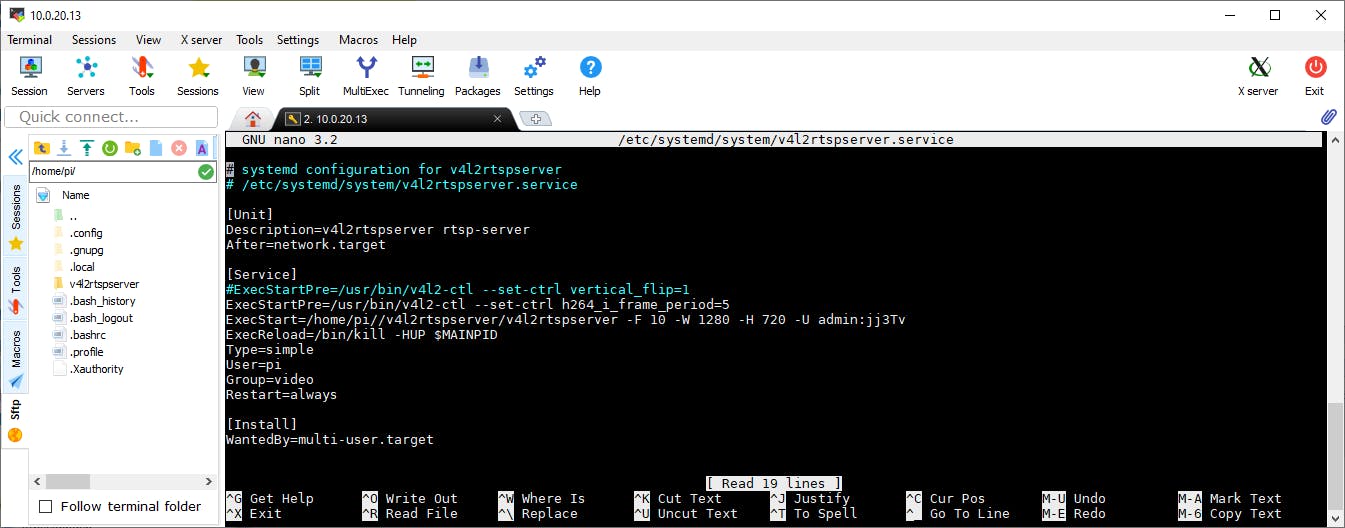Click the paperclip attach icon

tap(1329, 117)
